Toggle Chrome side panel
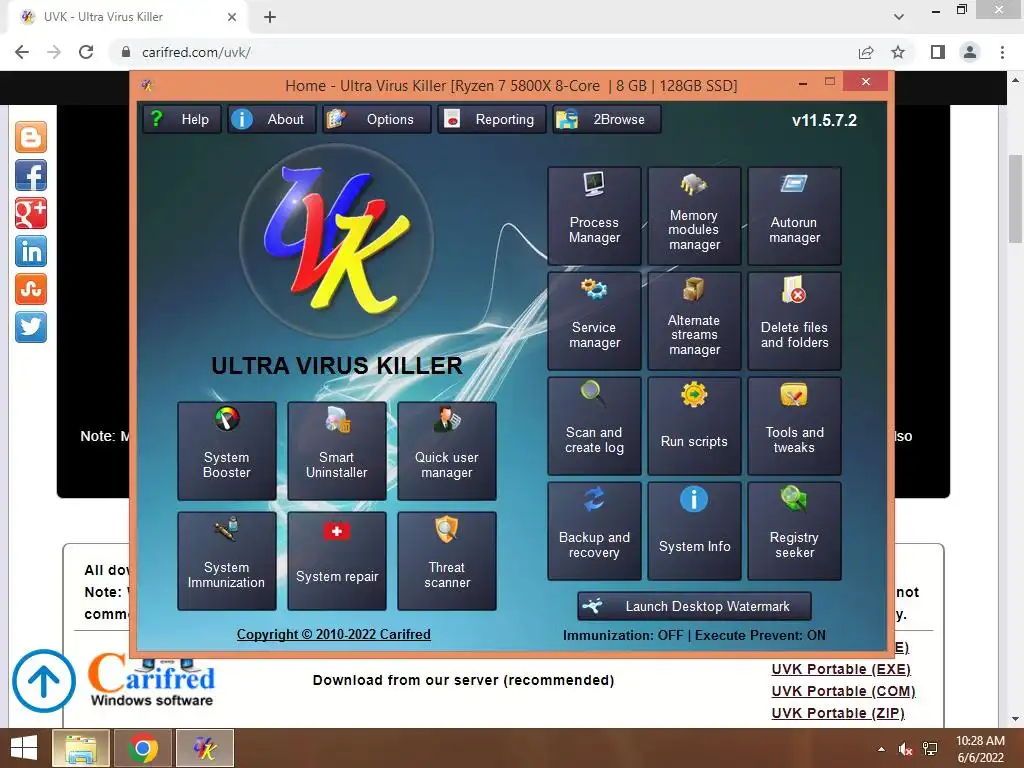This screenshot has width=1024, height=768. click(x=938, y=52)
